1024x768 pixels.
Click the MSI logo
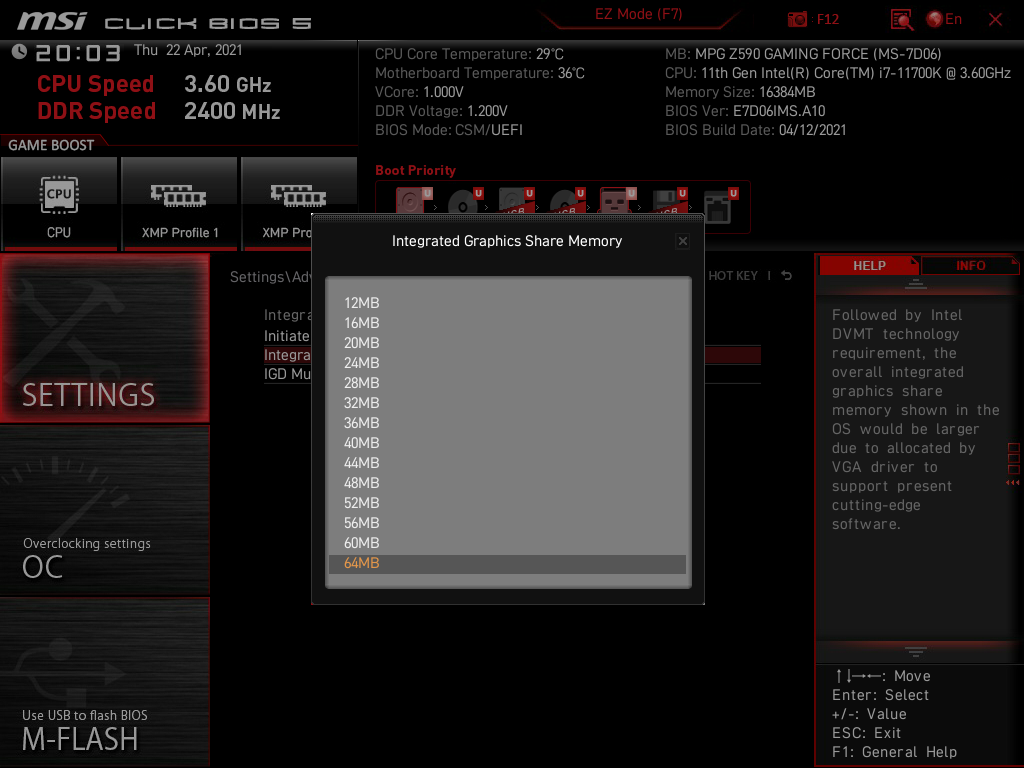[x=52, y=21]
